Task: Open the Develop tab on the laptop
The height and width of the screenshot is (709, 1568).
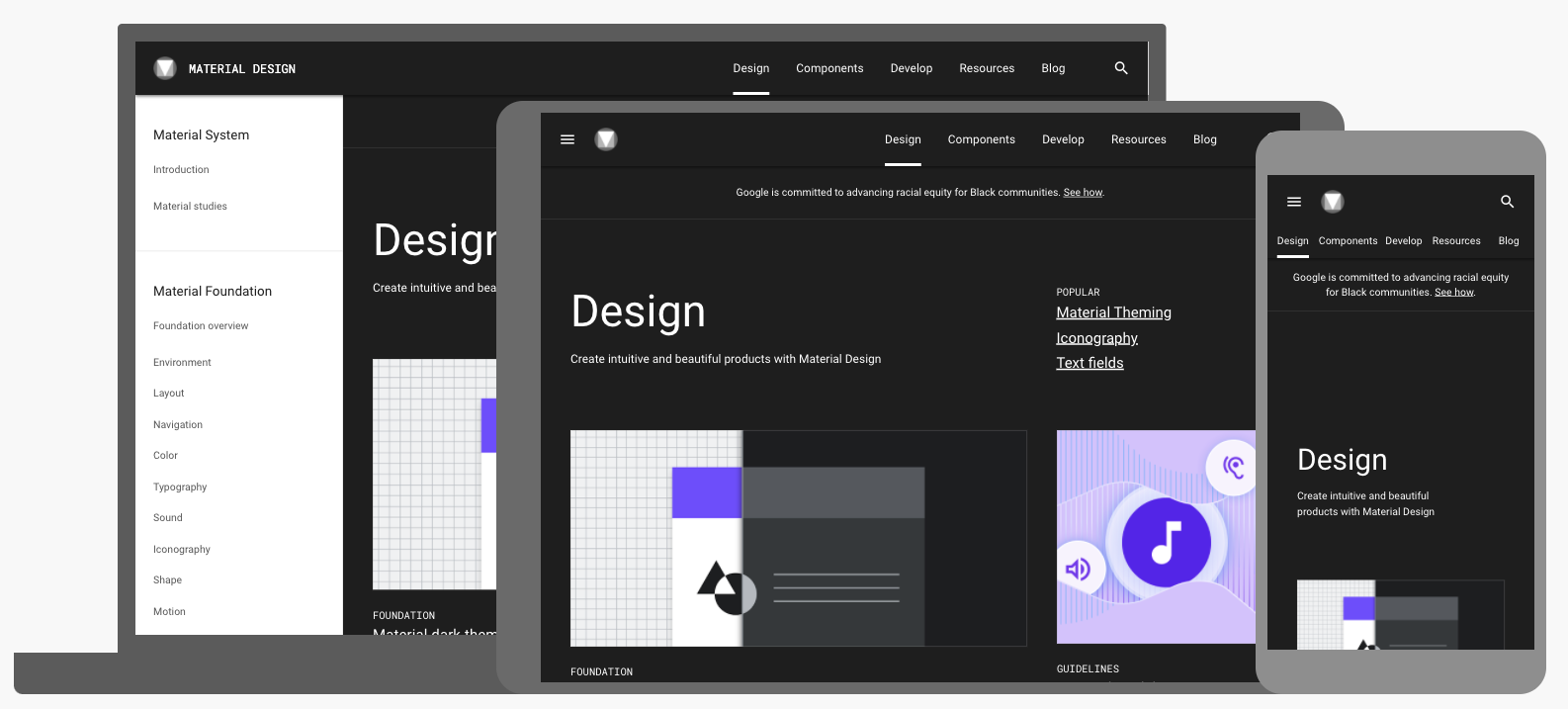Action: click(x=912, y=68)
